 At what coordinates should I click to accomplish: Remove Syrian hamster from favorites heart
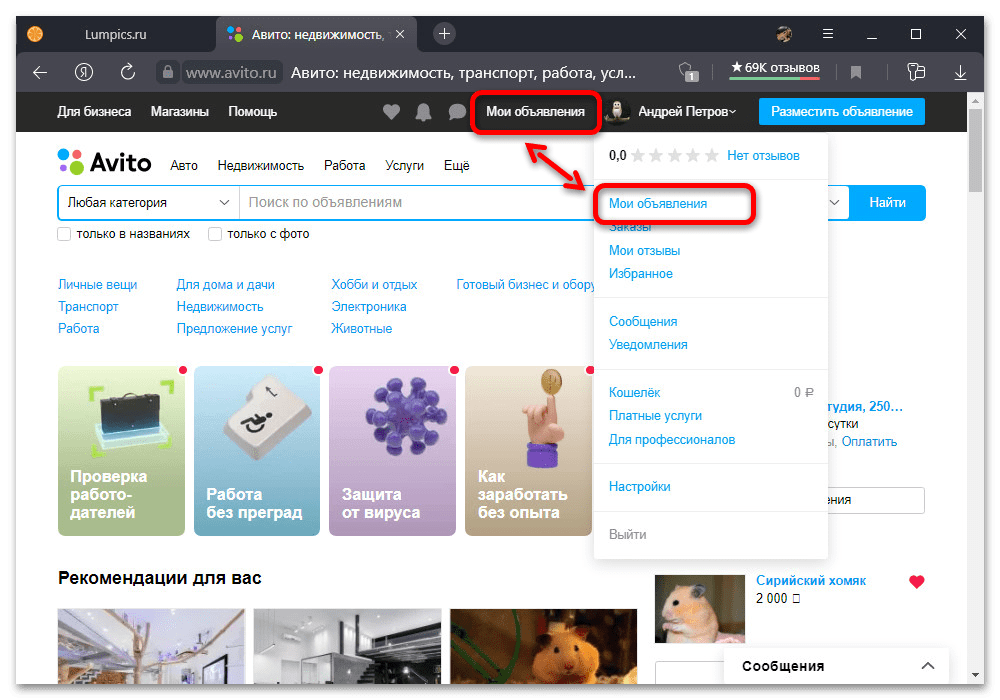pos(916,581)
